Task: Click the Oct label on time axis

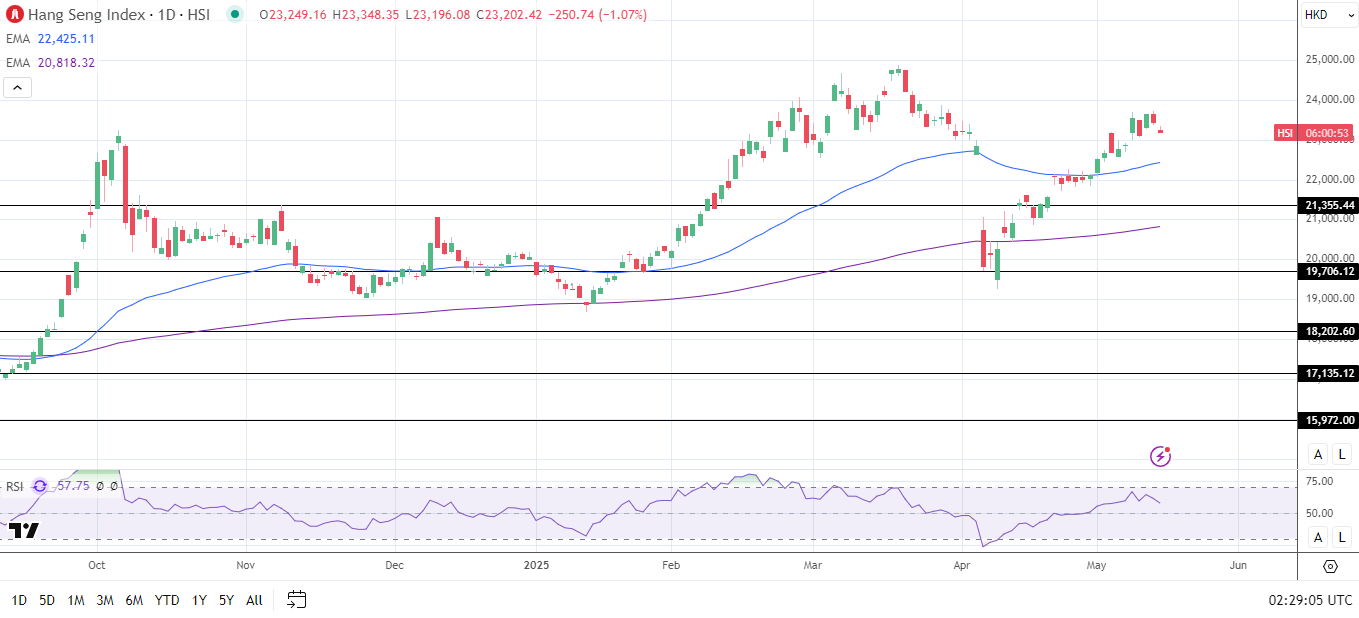Action: click(x=97, y=565)
